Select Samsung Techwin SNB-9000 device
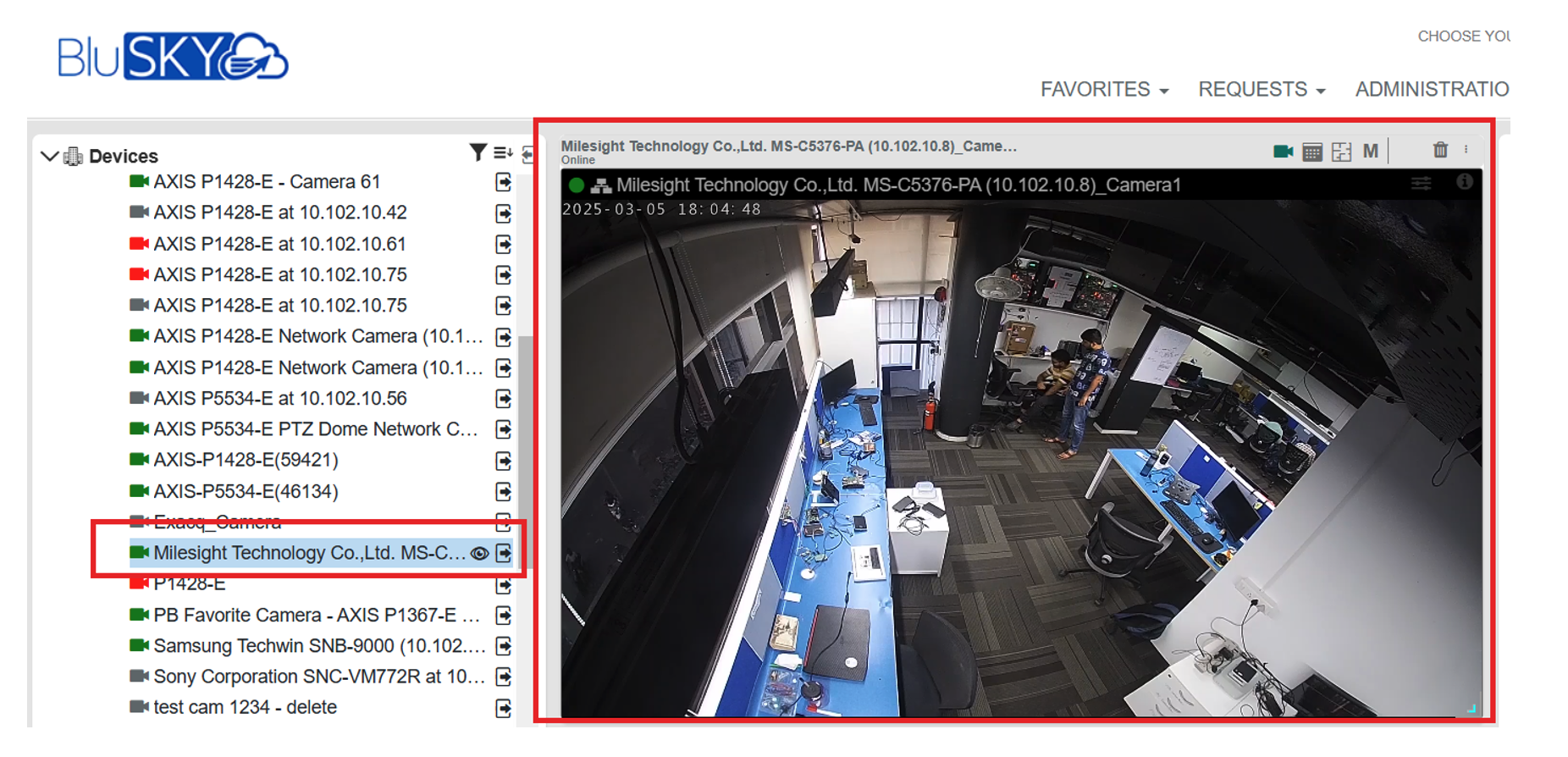 (319, 646)
